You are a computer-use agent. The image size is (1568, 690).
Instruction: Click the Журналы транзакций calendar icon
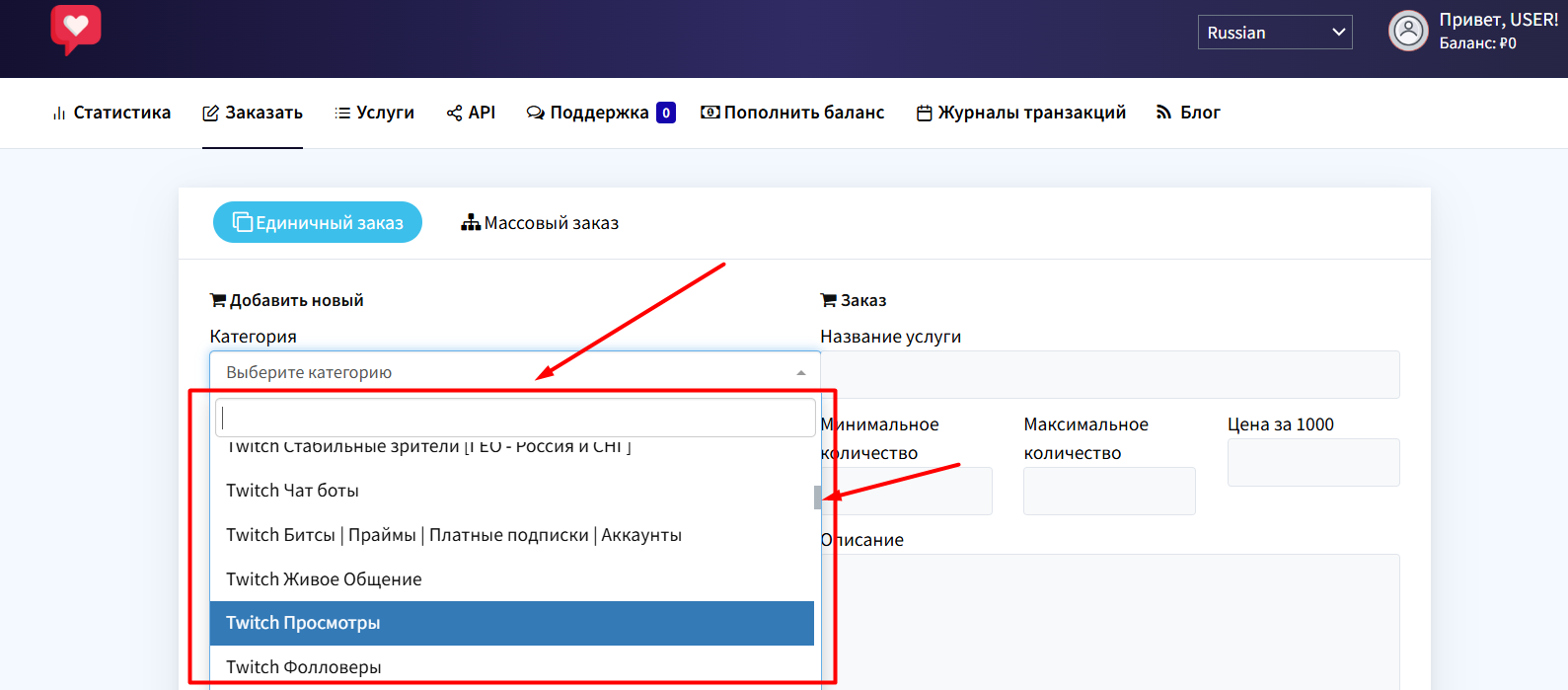tap(924, 114)
